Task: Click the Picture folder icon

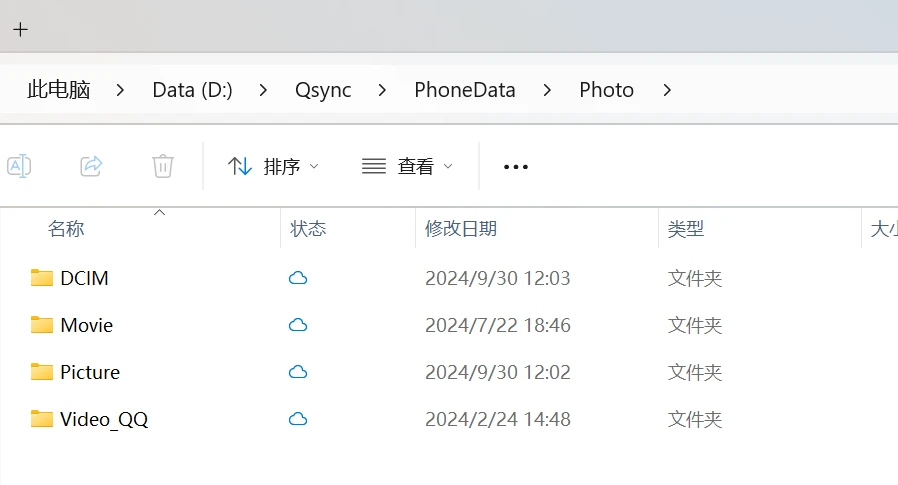Action: pyautogui.click(x=41, y=372)
